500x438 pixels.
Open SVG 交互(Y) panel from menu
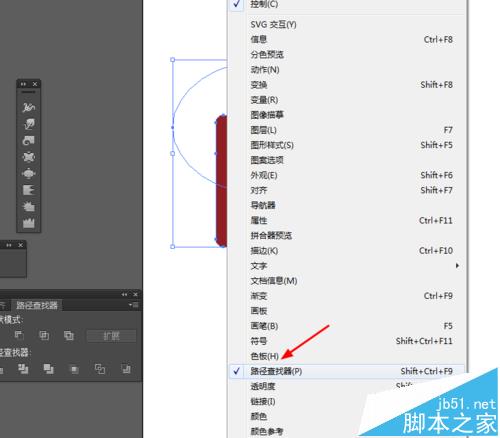(347, 24)
